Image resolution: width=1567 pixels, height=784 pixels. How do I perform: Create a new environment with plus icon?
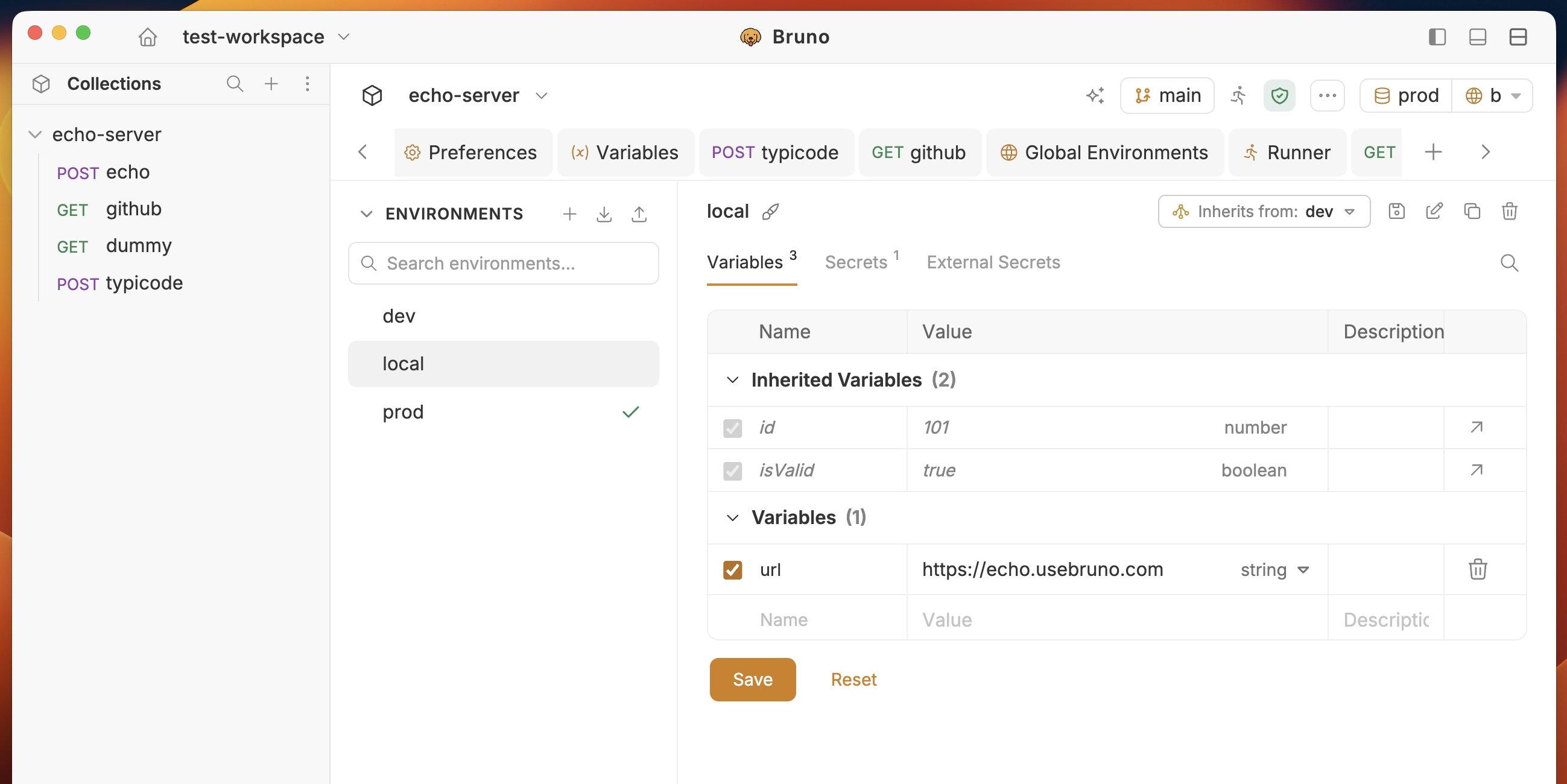(569, 214)
